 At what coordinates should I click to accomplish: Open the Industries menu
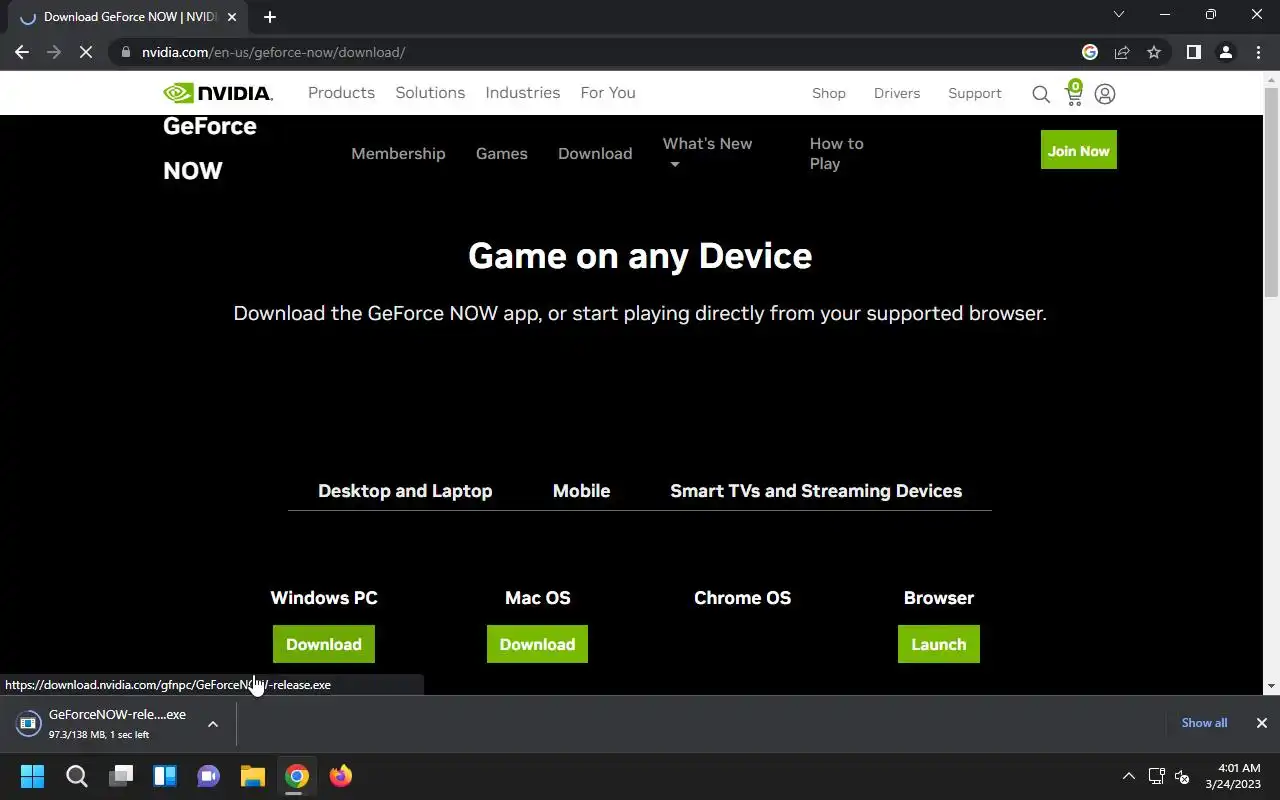click(522, 93)
